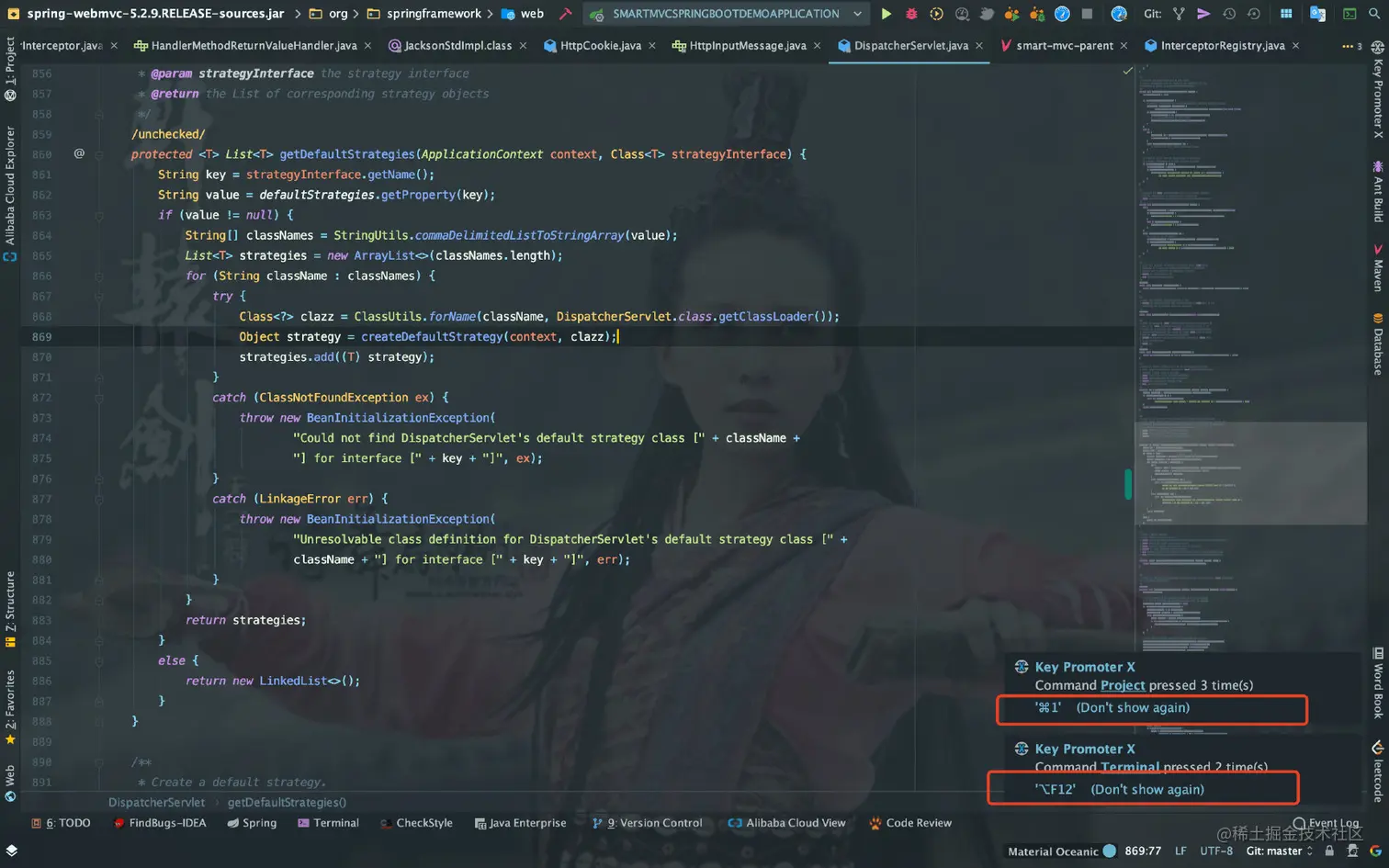Open the Java Enterprise tool window

tap(520, 823)
